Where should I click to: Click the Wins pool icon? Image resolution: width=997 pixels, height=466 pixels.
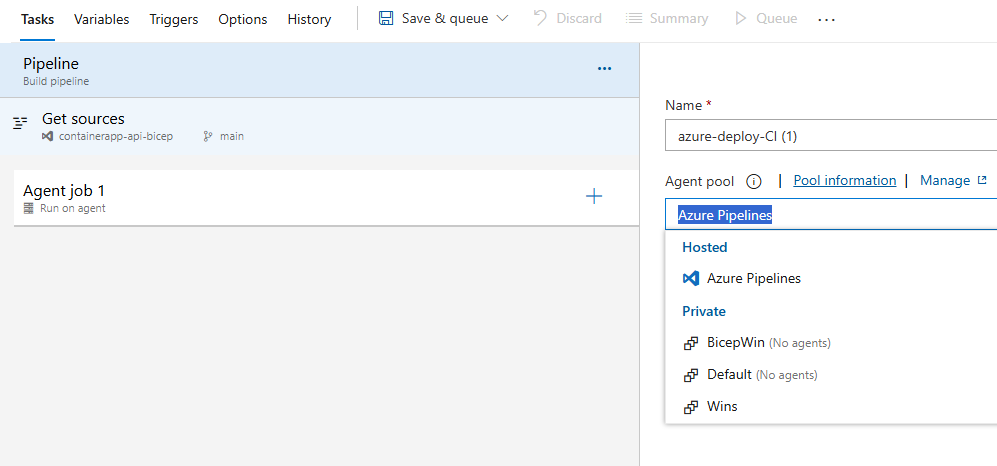coord(691,407)
